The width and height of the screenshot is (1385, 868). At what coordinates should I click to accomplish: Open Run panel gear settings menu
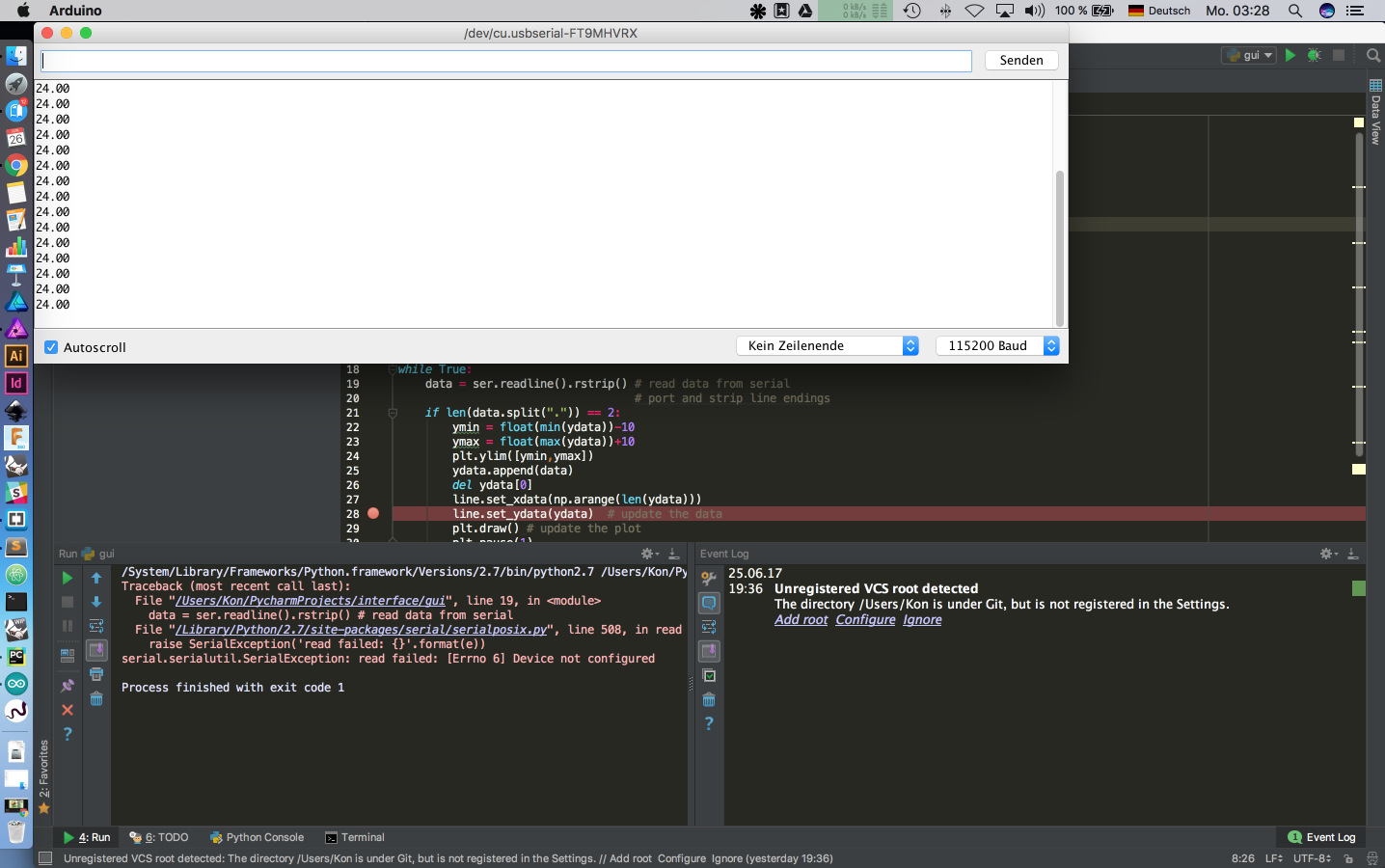649,554
